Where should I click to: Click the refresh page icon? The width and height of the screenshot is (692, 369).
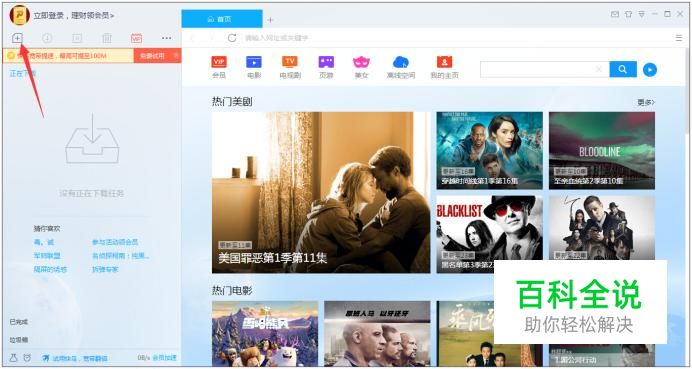[x=232, y=38]
